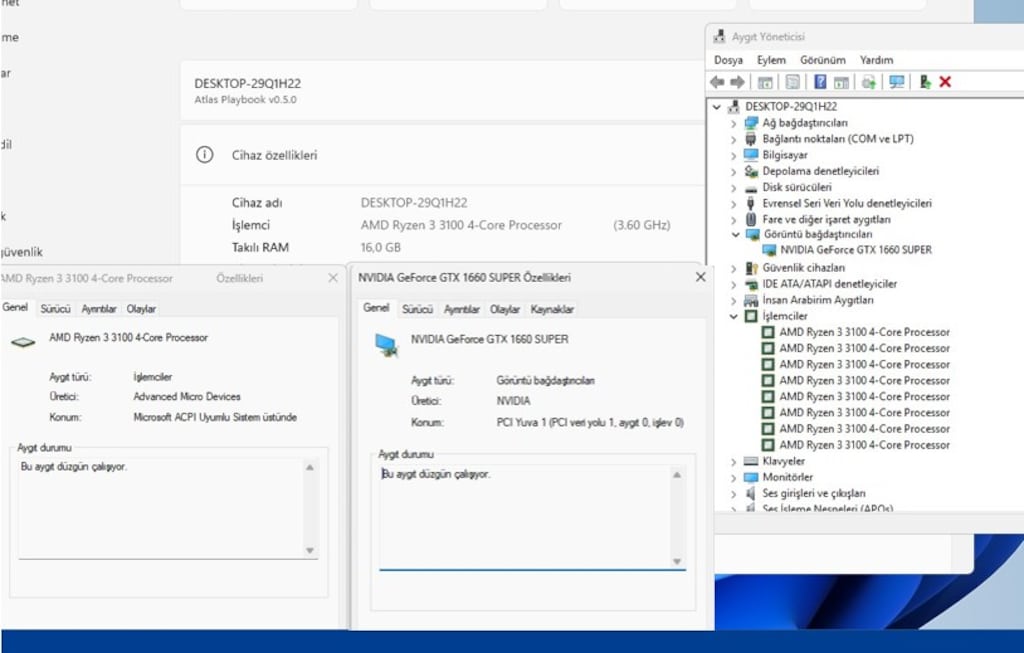Click the Bilgisayar monitor icon in tree
The width and height of the screenshot is (1024, 653).
[x=752, y=155]
